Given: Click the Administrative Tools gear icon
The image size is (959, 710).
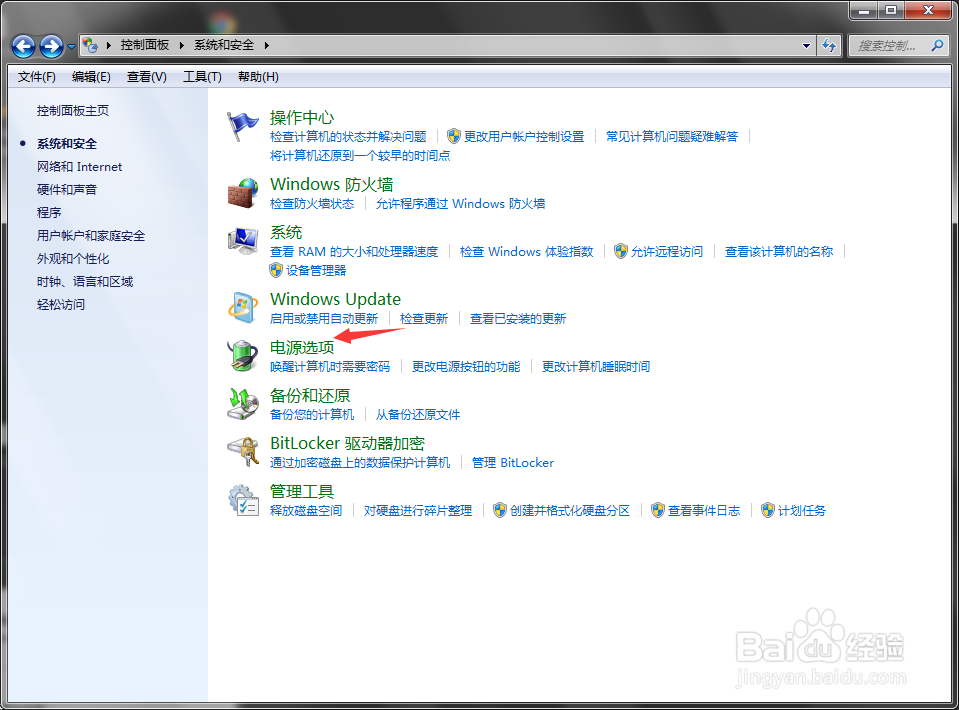Looking at the screenshot, I should (243, 500).
